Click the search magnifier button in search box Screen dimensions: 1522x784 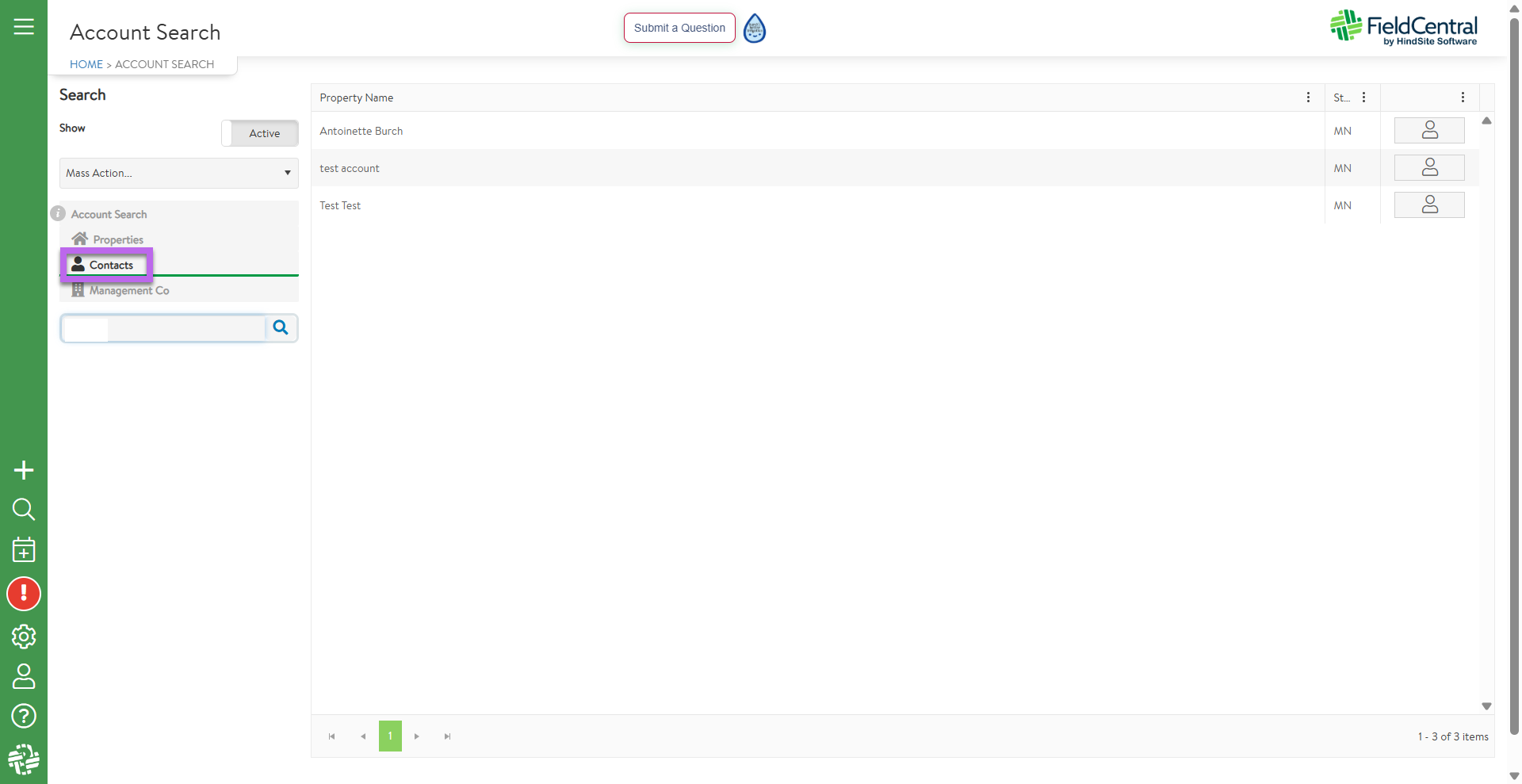[281, 327]
